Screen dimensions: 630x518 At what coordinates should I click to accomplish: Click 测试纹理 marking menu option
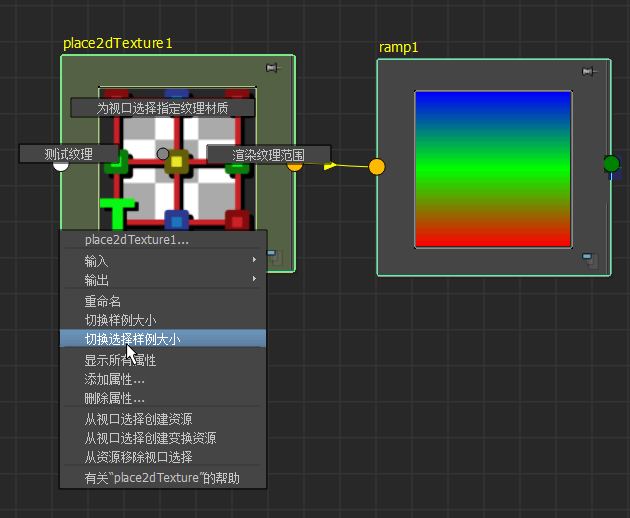pos(69,154)
